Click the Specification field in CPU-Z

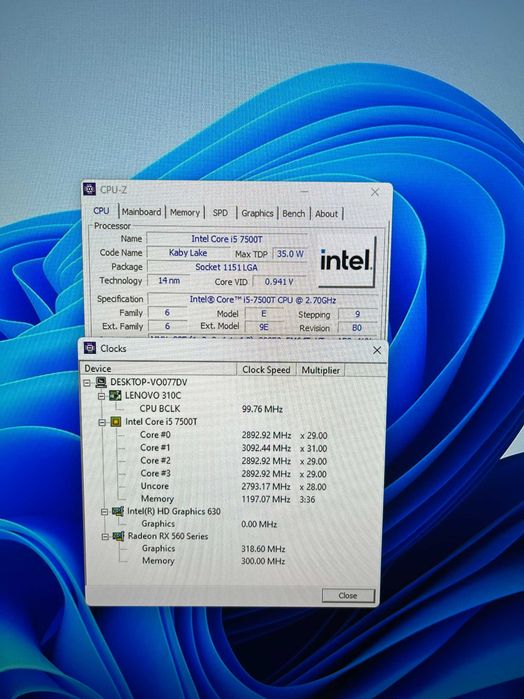coord(263,300)
